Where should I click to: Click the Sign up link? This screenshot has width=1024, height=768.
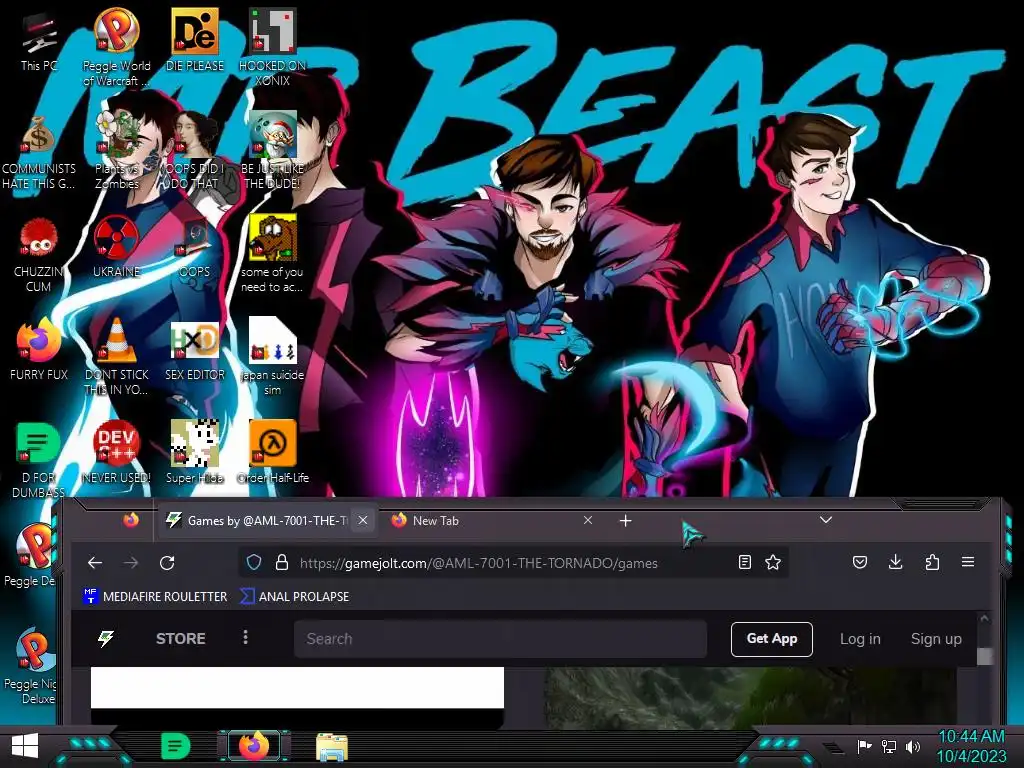click(x=936, y=639)
